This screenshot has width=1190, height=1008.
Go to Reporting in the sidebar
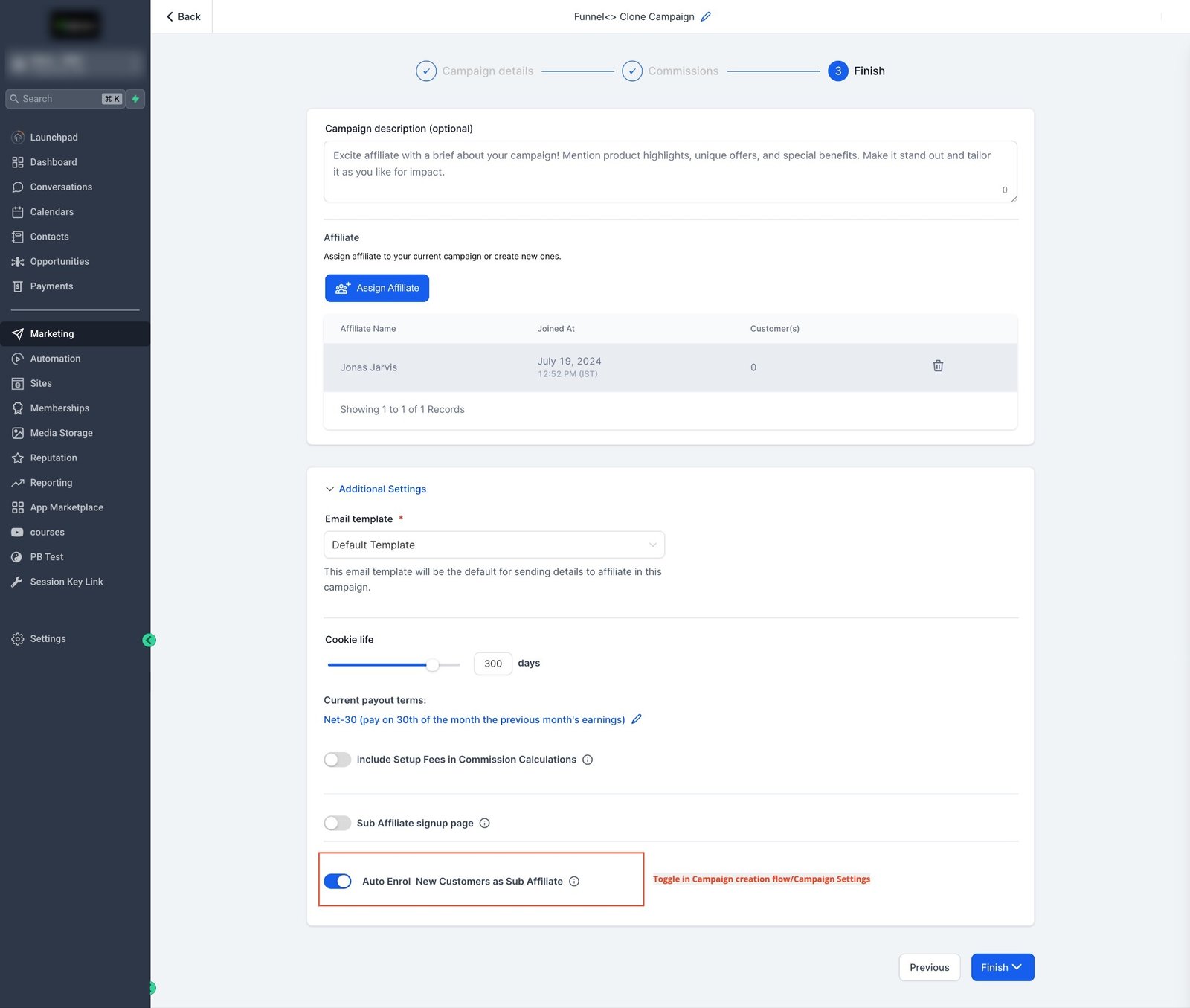coord(51,483)
